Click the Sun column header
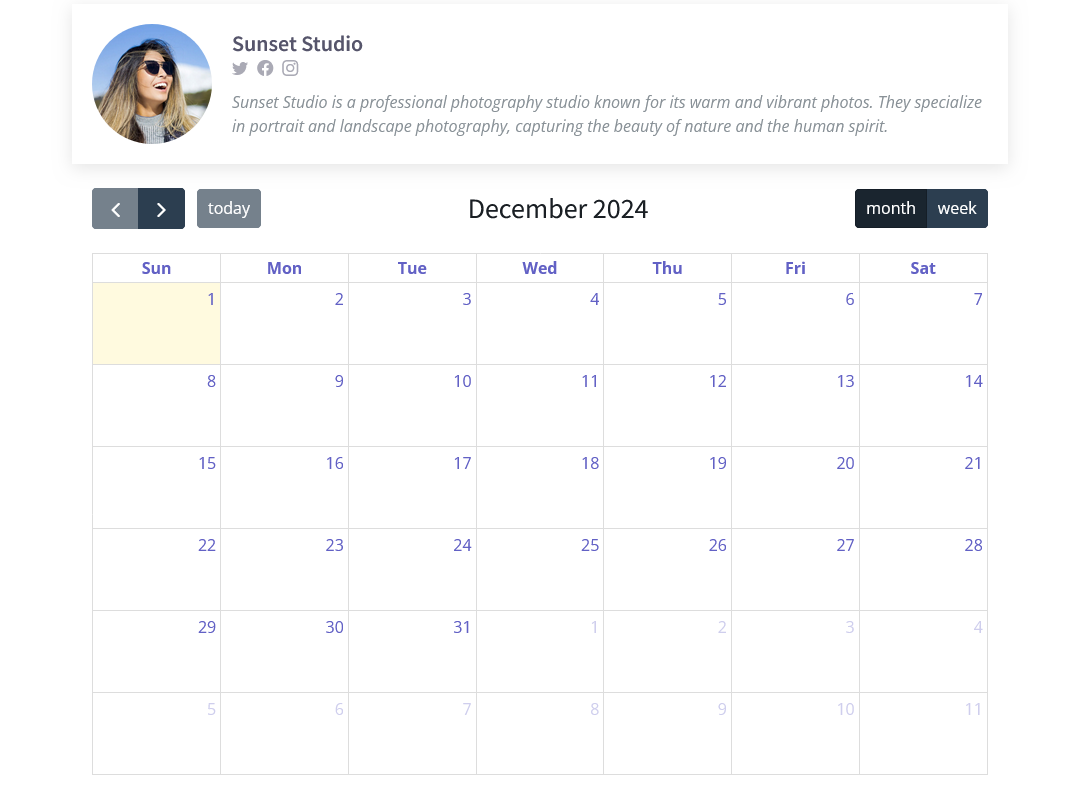 (x=156, y=268)
